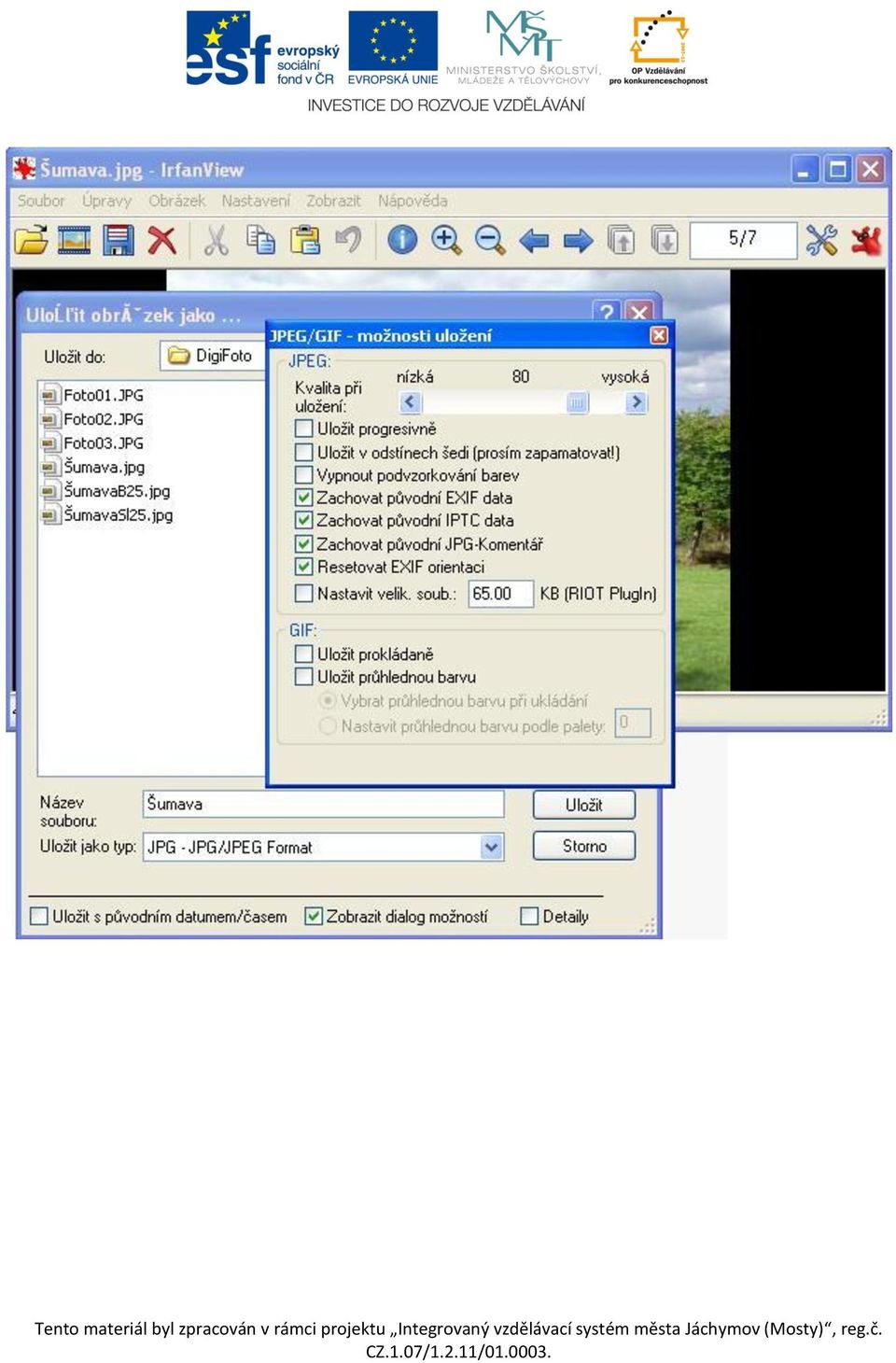Uncheck Zobrazit dialog možností
The width and height of the screenshot is (896, 1363).
click(314, 917)
